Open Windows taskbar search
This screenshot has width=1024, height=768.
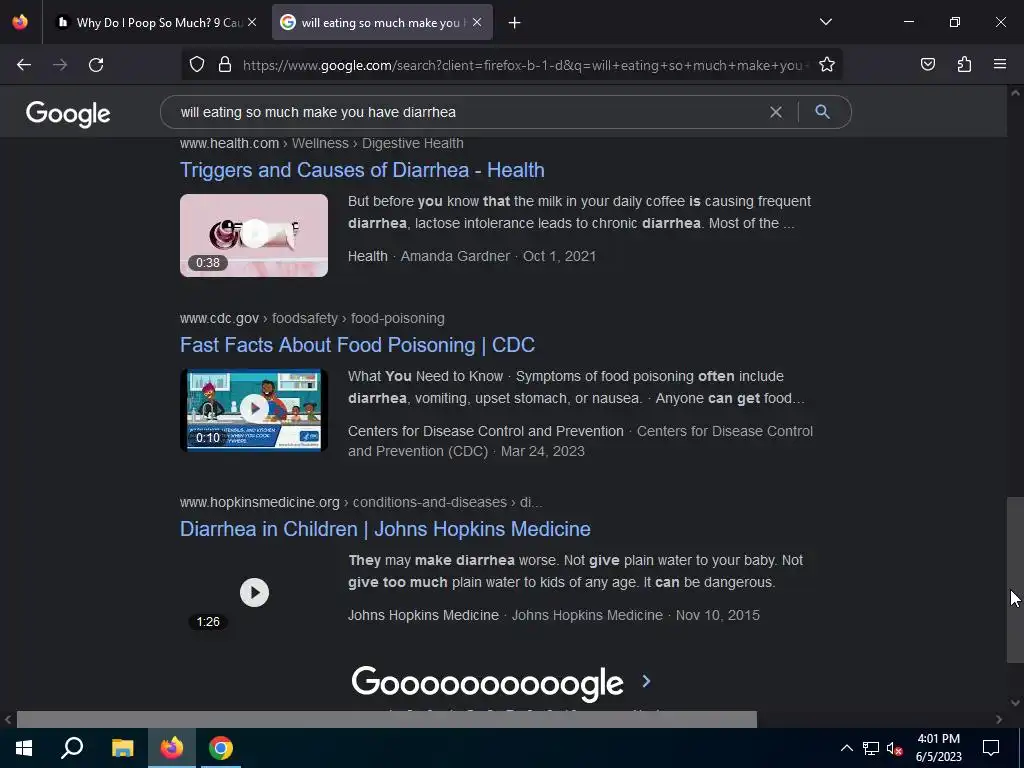point(72,748)
